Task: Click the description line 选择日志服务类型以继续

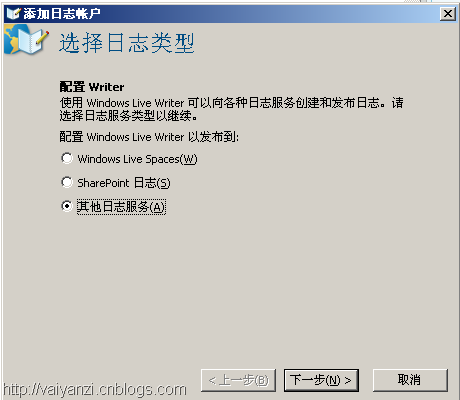Action: 129,116
